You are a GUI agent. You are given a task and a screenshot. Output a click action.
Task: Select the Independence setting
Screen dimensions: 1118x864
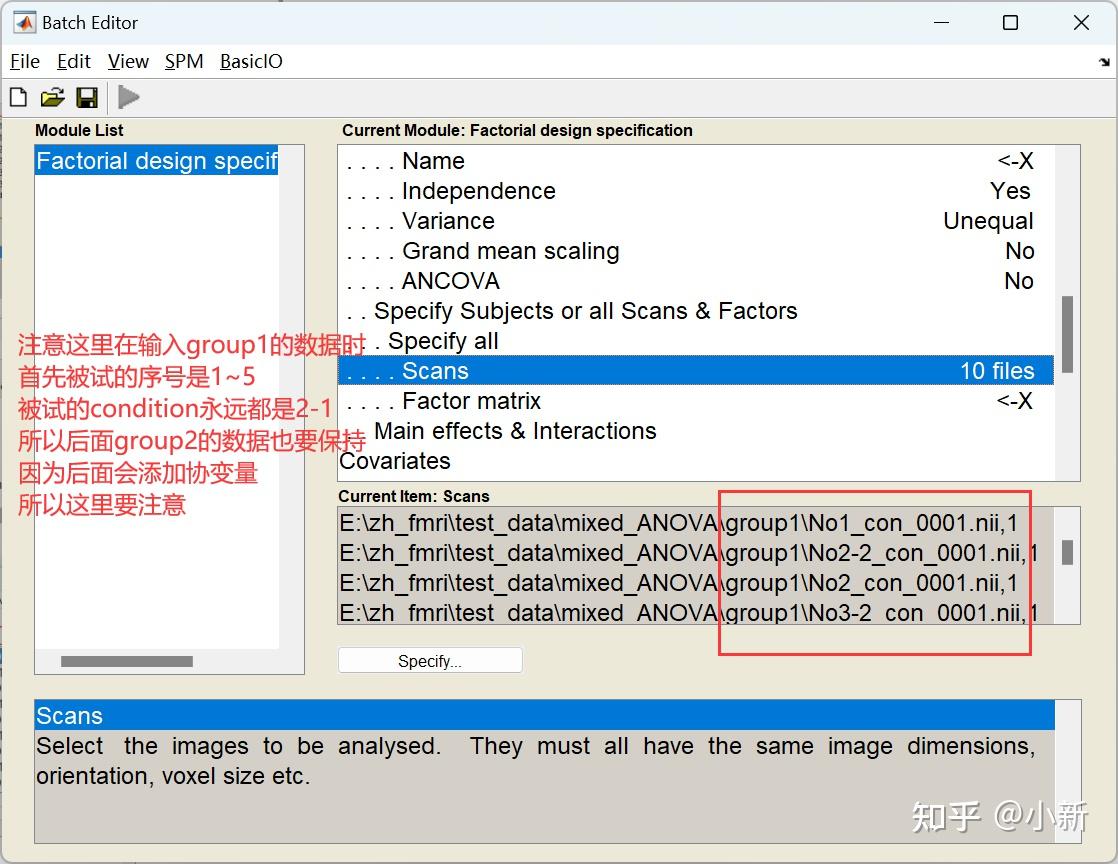478,190
